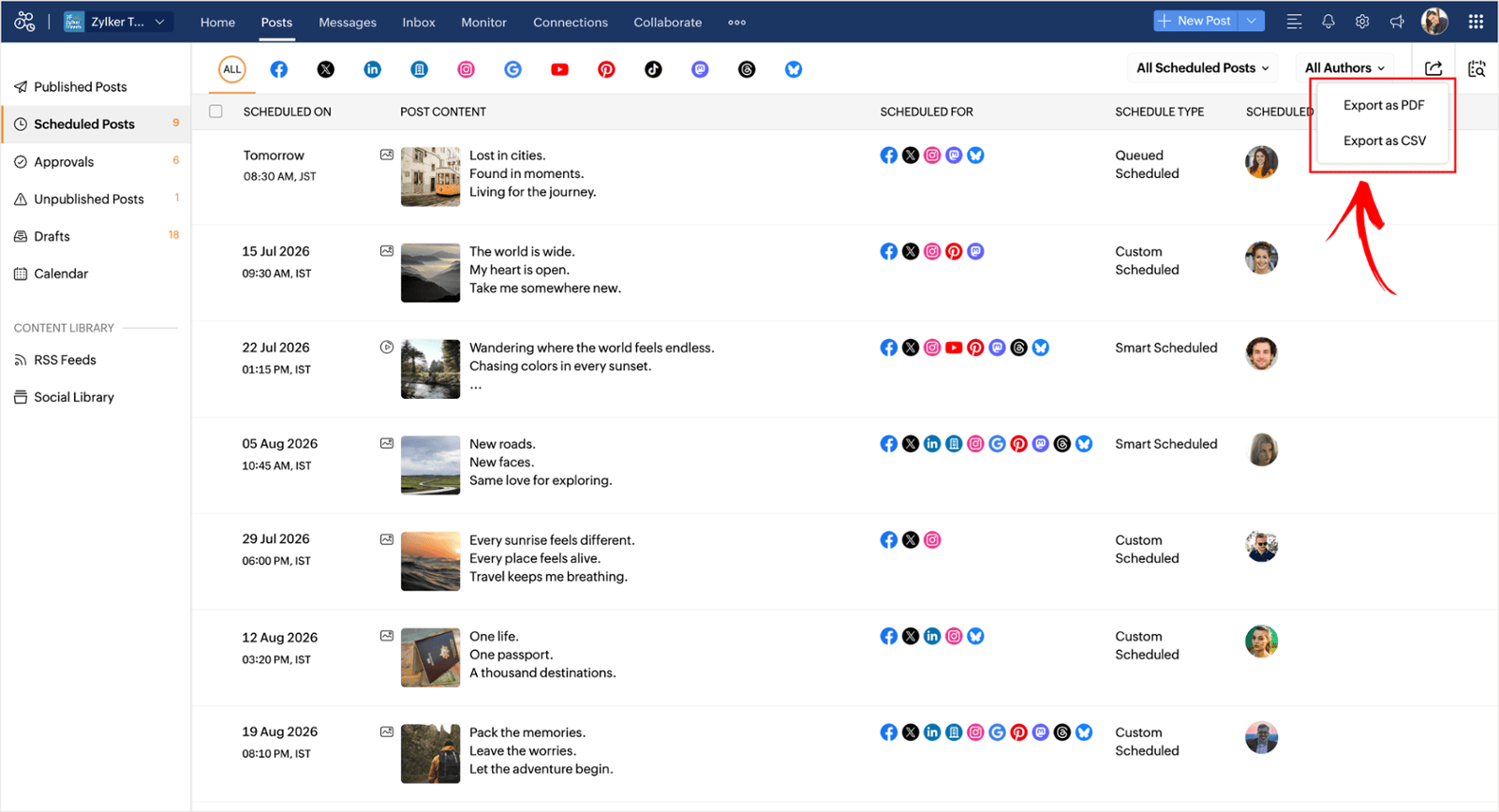Choose Export as PDF option
This screenshot has width=1499, height=812.
[x=1384, y=105]
